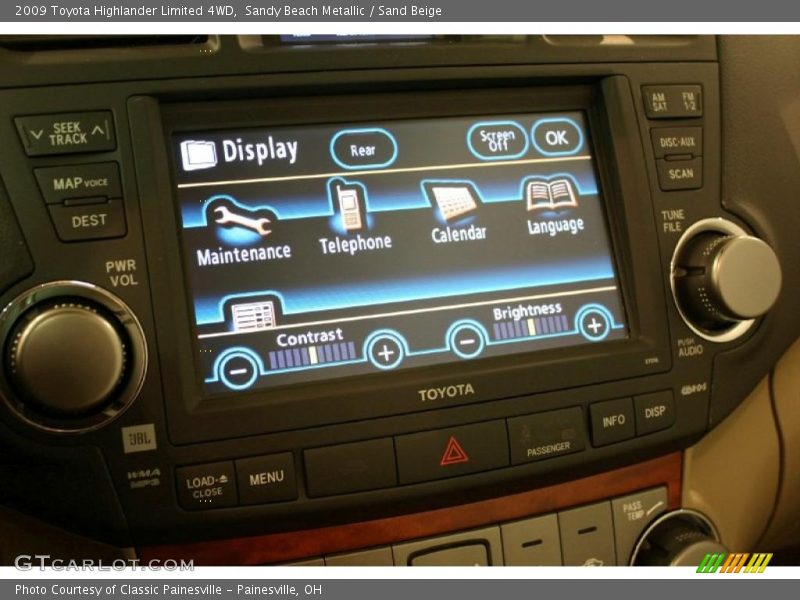Confirm settings with OK button
Screen dimensions: 800x600
[557, 138]
